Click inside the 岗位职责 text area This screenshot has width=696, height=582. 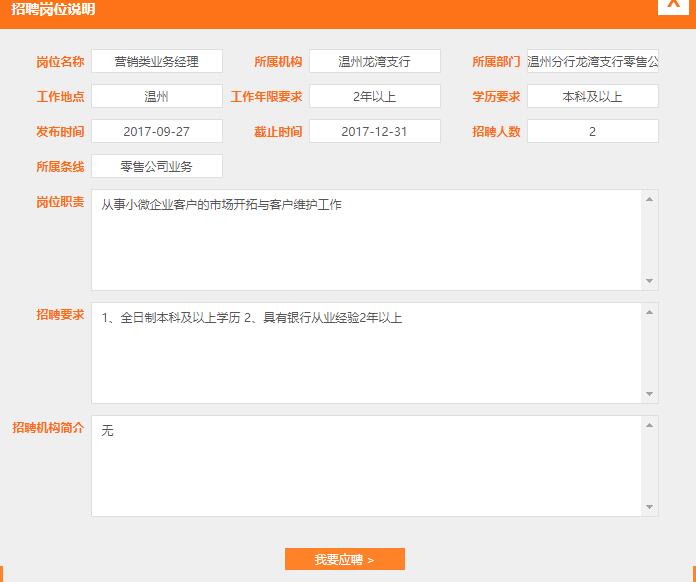(x=366, y=240)
